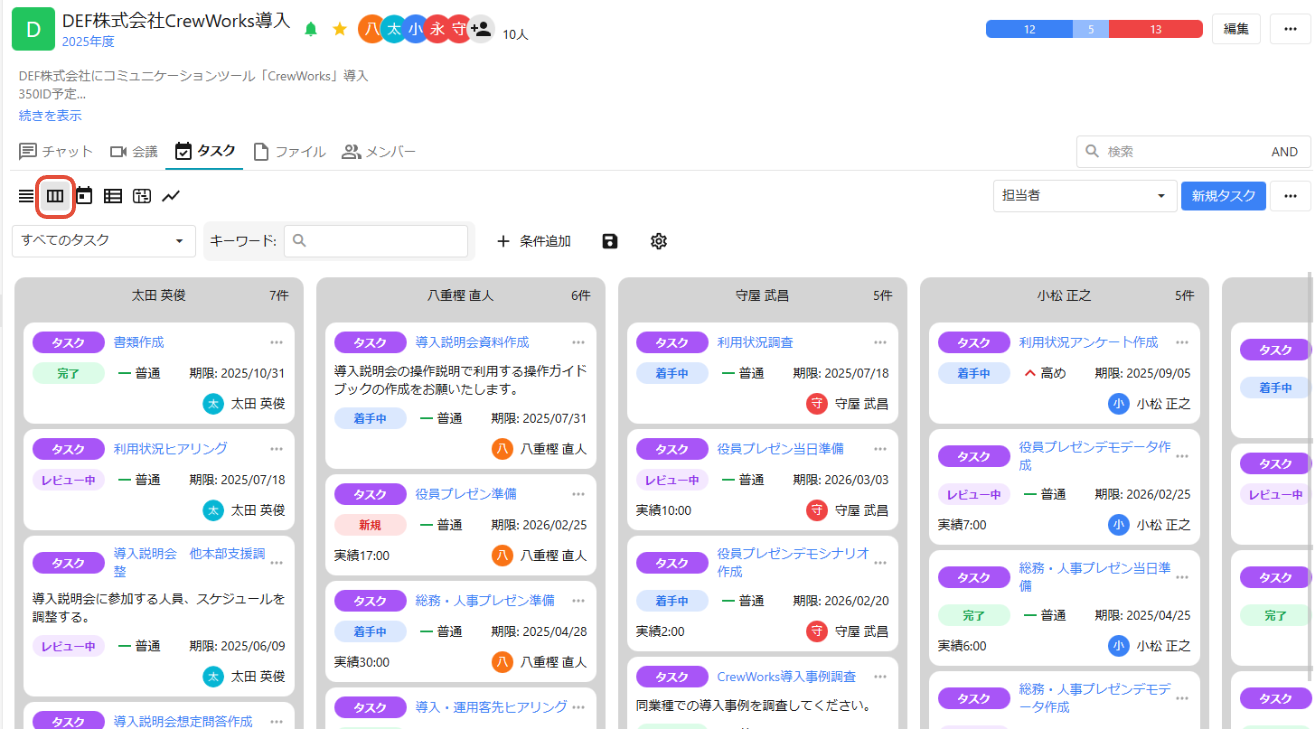Screen dimensions: 1315x729
Task: Open the menu on CrewWorks導入事例調査 card
Action: (880, 677)
